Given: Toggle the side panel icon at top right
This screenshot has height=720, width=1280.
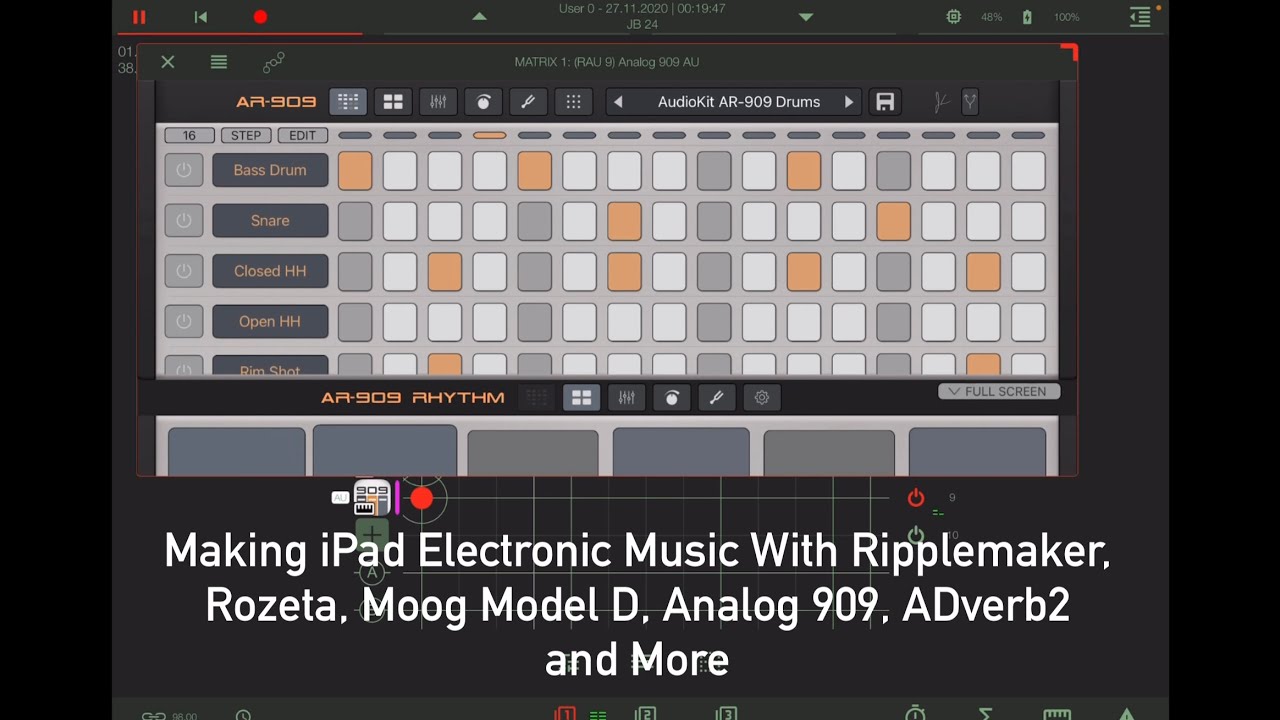Looking at the screenshot, I should 1140,17.
